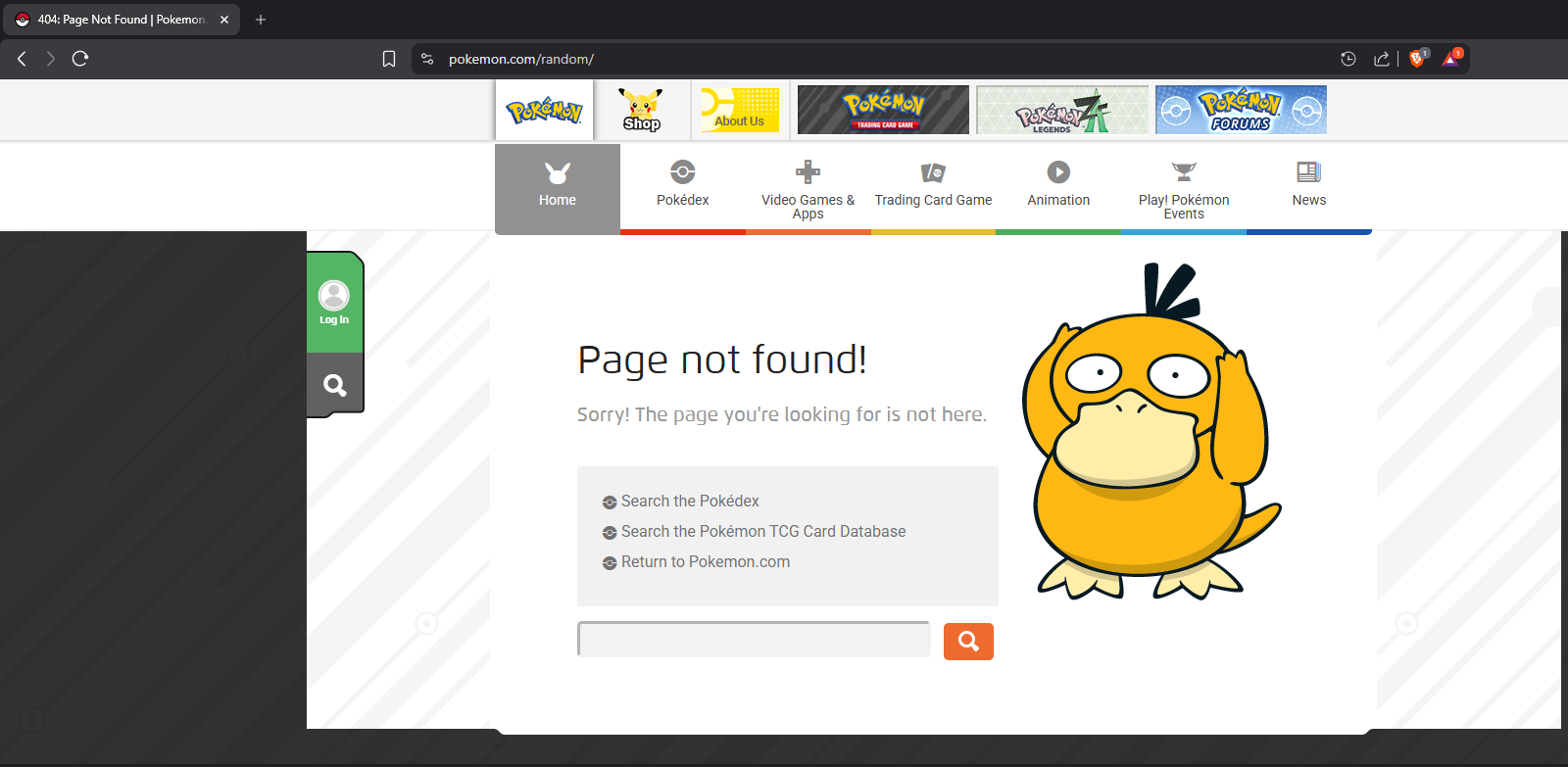Viewport: 1568px width, 767px height.
Task: Open the News nav item
Action: [1309, 188]
